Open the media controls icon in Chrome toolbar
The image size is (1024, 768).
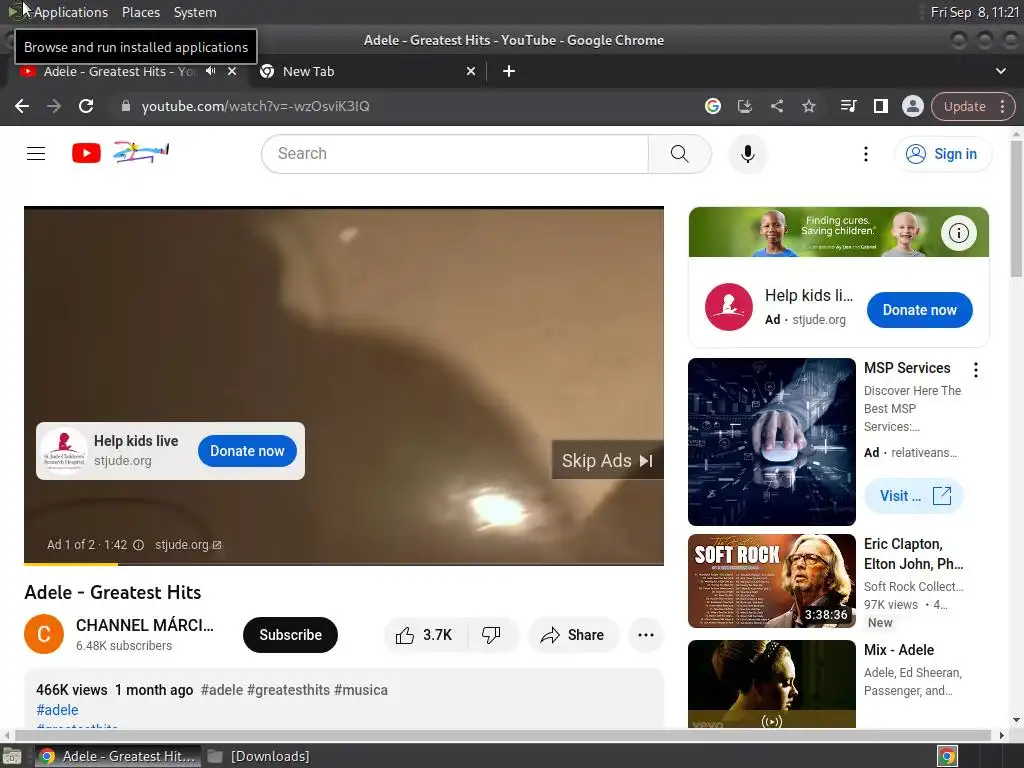click(x=848, y=106)
